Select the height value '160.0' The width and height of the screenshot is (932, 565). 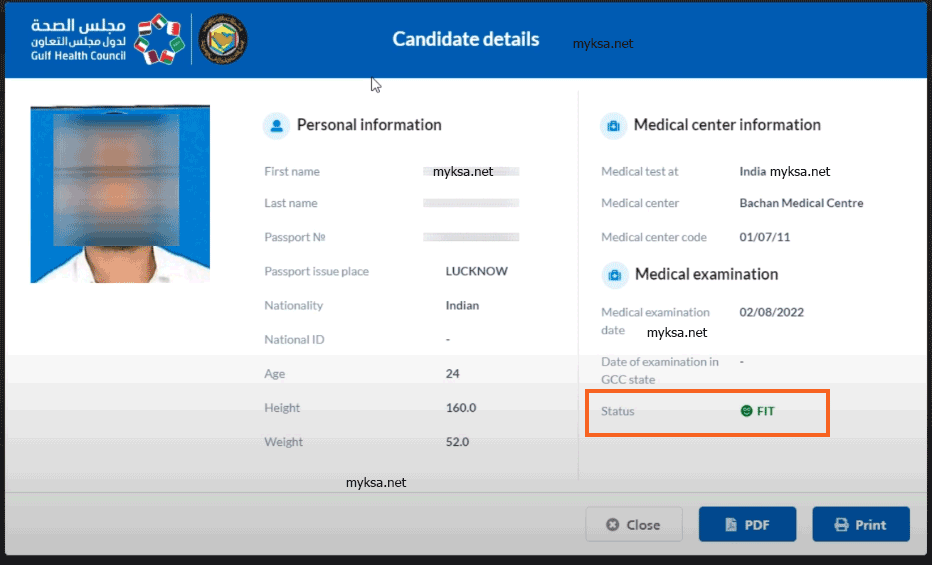461,408
